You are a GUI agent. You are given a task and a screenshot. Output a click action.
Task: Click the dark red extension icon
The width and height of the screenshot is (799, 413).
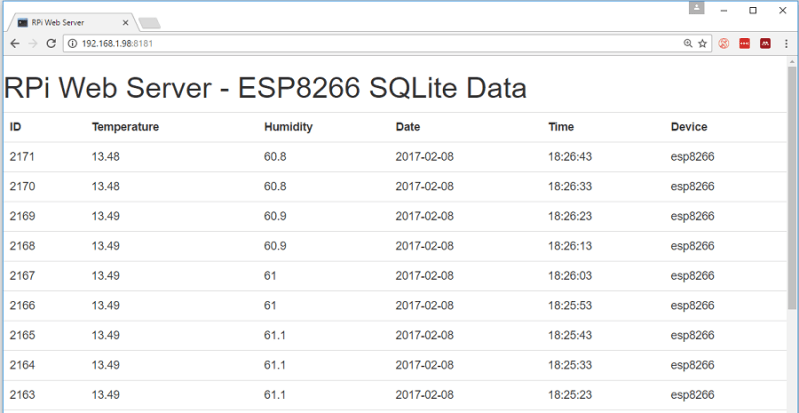click(765, 44)
